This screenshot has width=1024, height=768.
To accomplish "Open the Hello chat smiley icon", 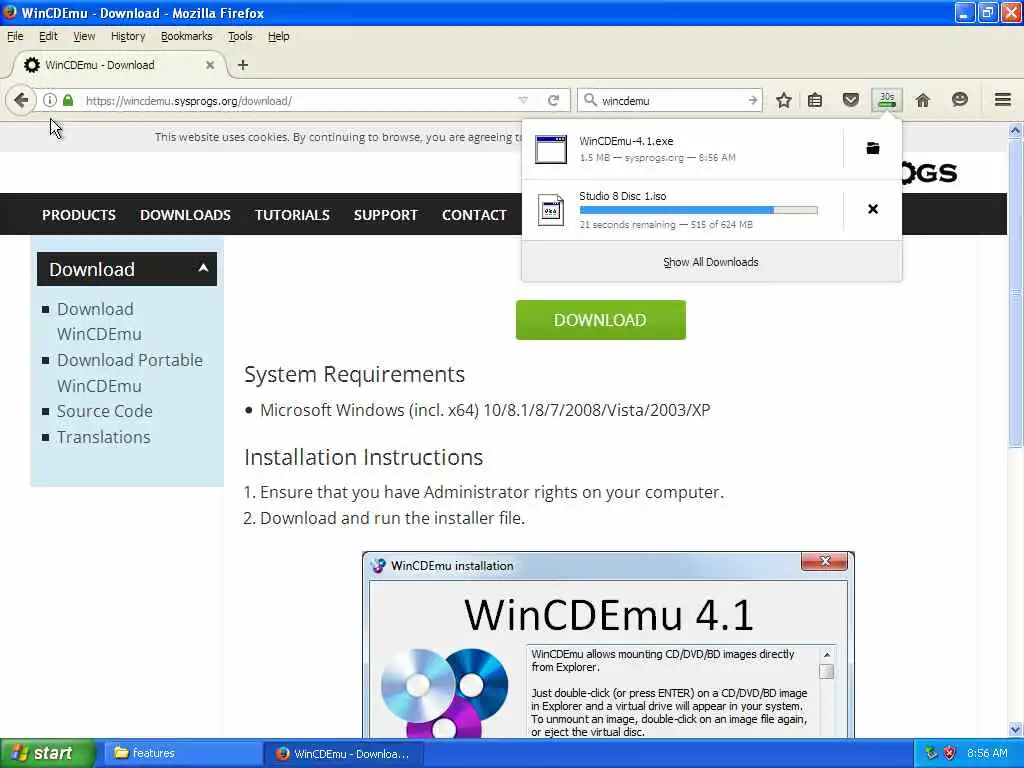I will coord(959,100).
